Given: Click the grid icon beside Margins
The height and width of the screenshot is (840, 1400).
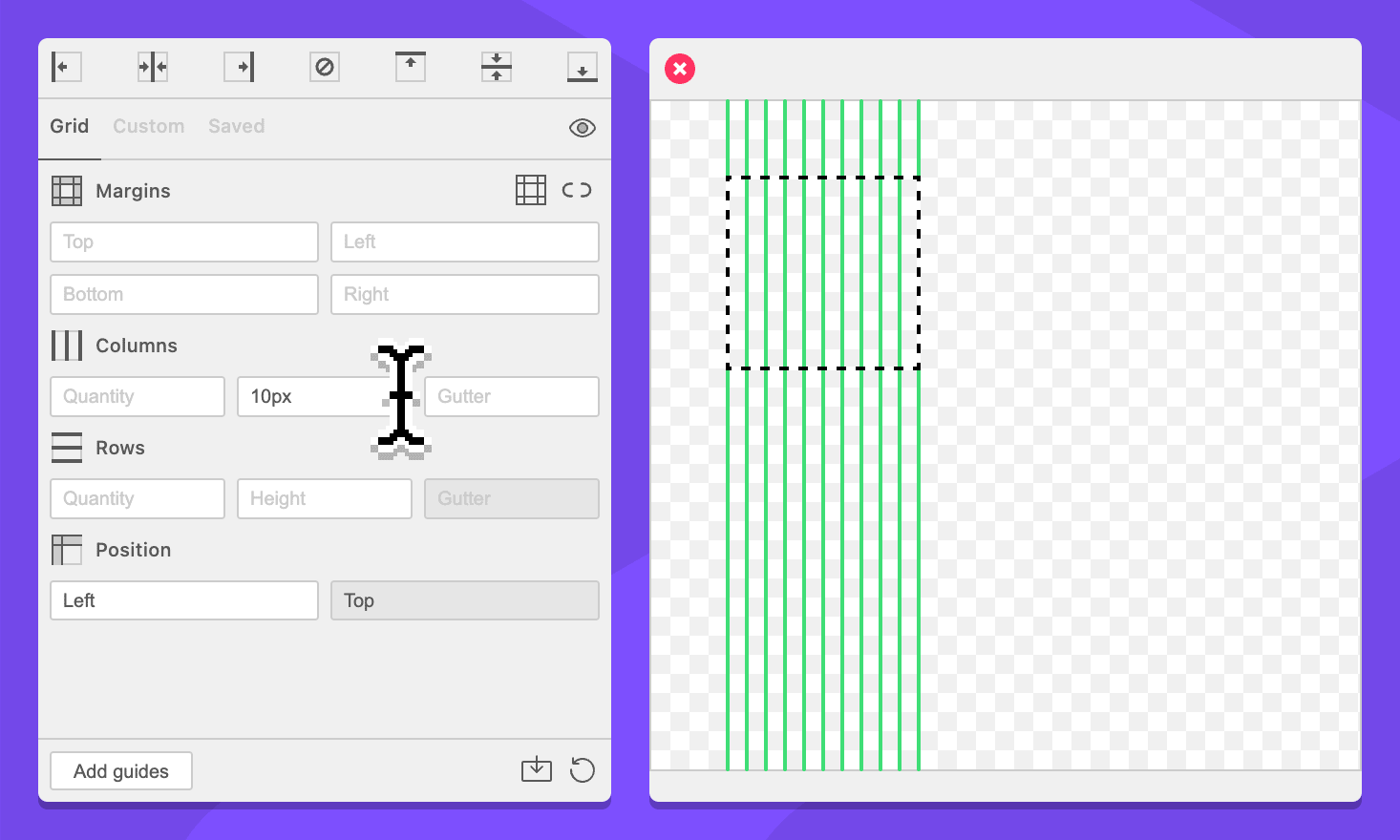Looking at the screenshot, I should pyautogui.click(x=531, y=190).
